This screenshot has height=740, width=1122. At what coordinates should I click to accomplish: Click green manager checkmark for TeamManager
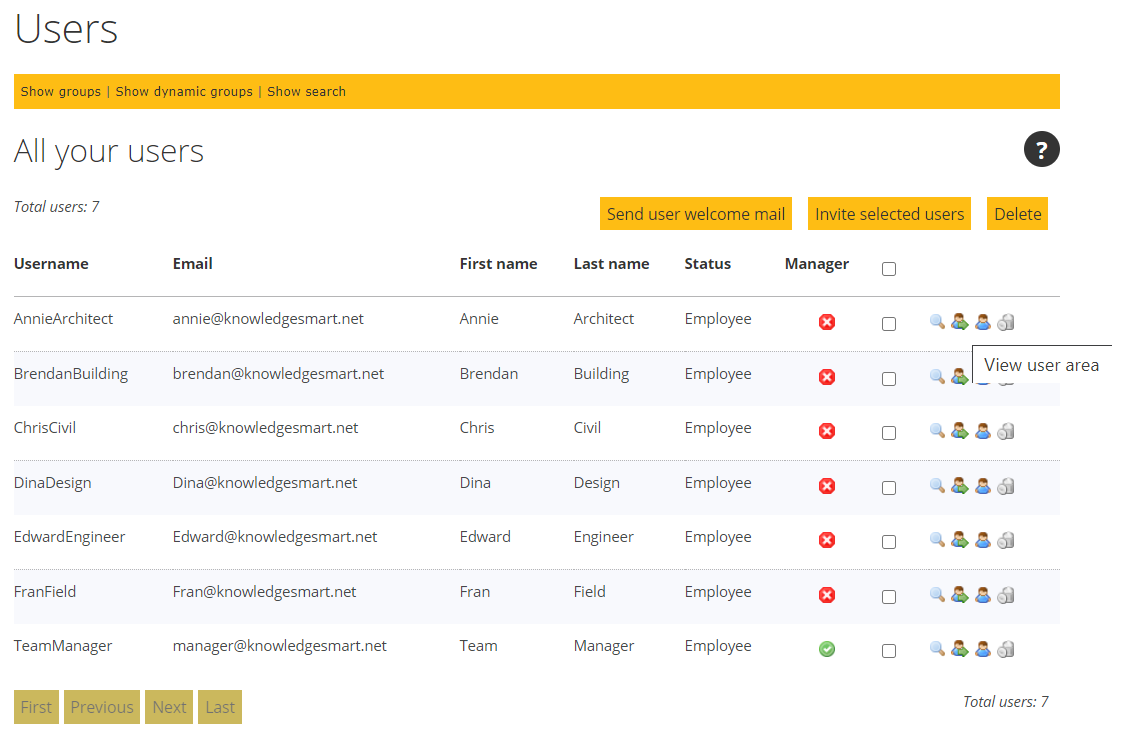click(x=826, y=649)
